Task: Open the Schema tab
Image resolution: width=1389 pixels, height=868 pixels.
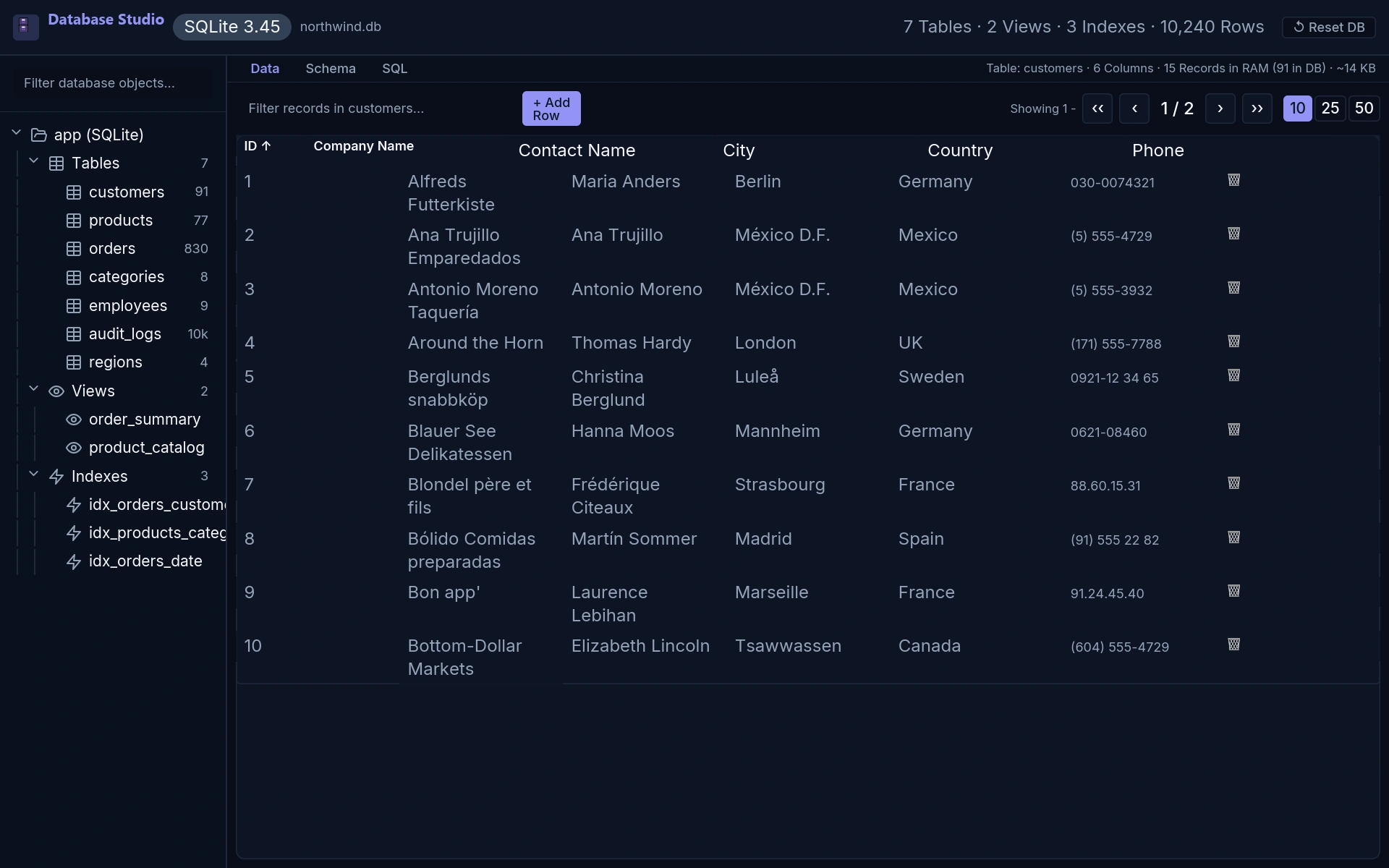Action: (331, 69)
